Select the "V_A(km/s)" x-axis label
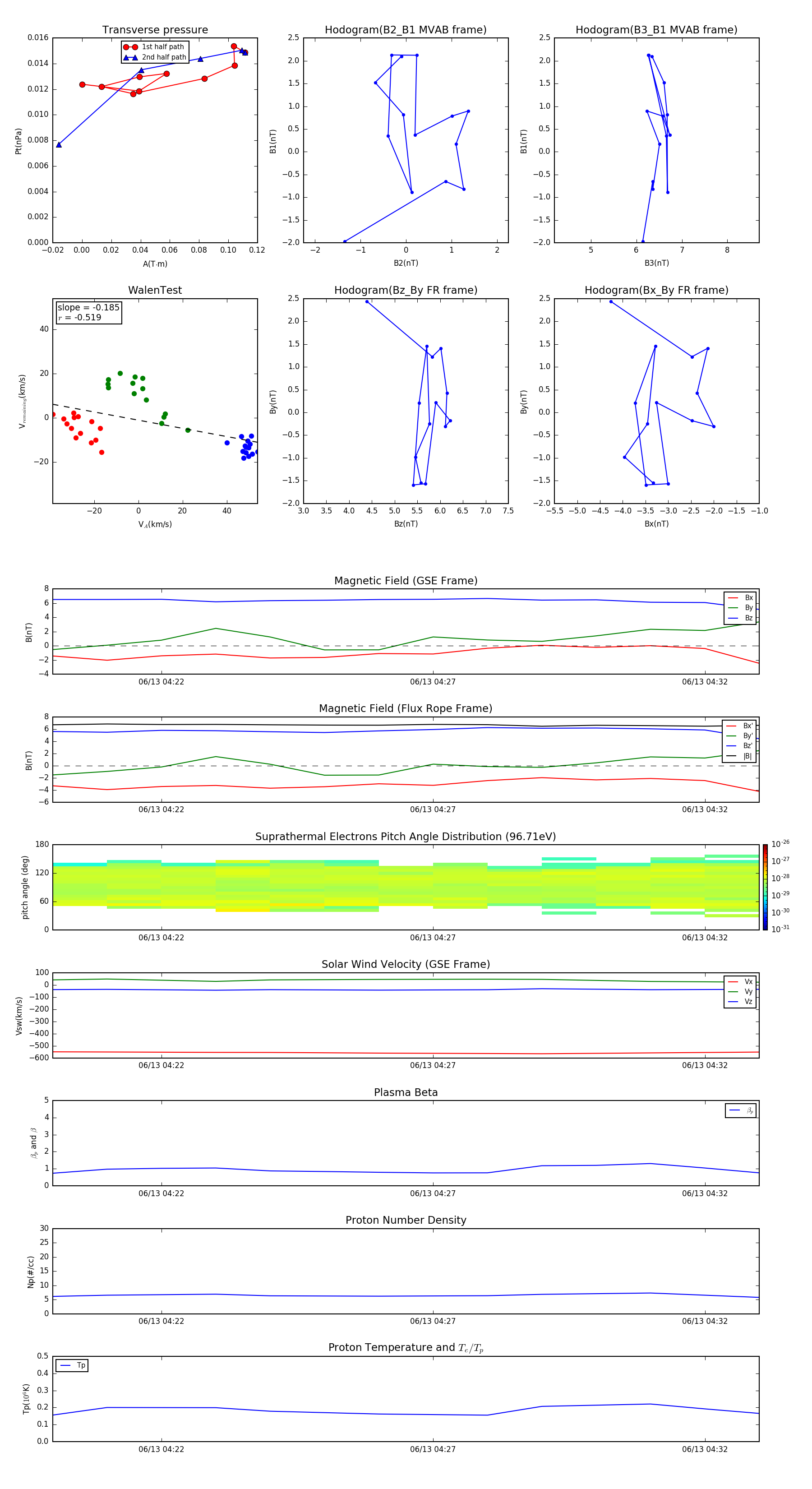 155,524
